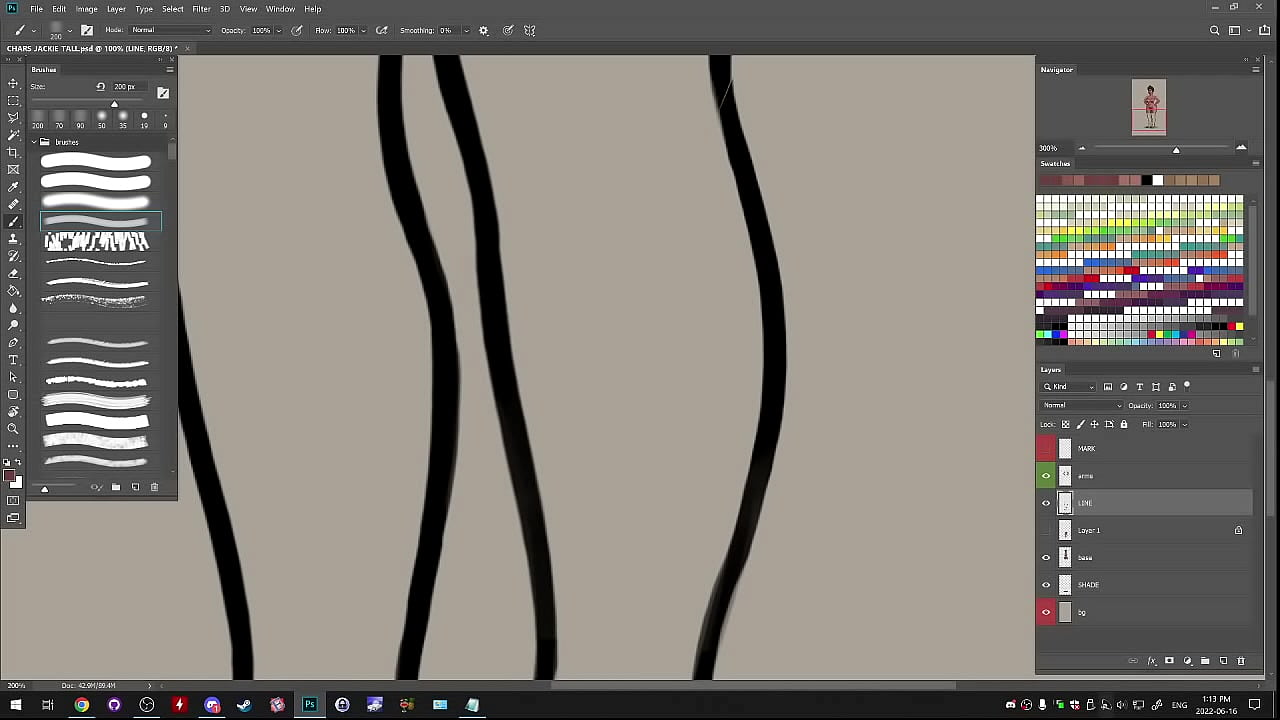This screenshot has width=1280, height=720.
Task: Hide the arms layer
Action: [x=1046, y=476]
